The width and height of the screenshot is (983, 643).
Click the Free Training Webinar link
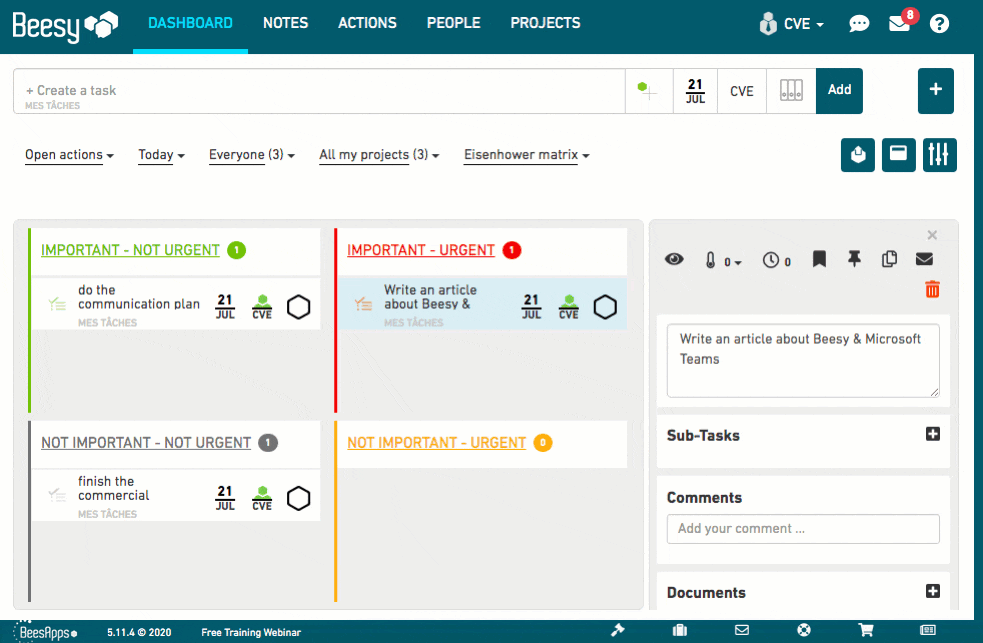pyautogui.click(x=251, y=632)
